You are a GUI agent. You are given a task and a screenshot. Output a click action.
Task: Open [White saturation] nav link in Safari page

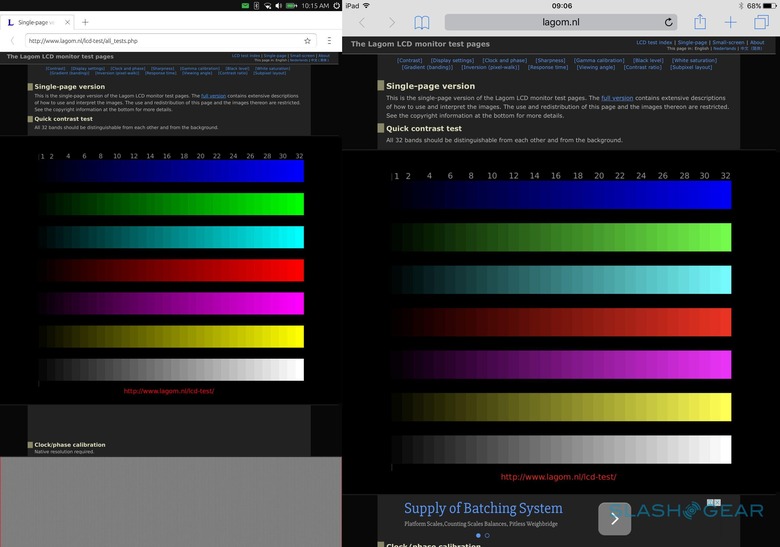(694, 61)
